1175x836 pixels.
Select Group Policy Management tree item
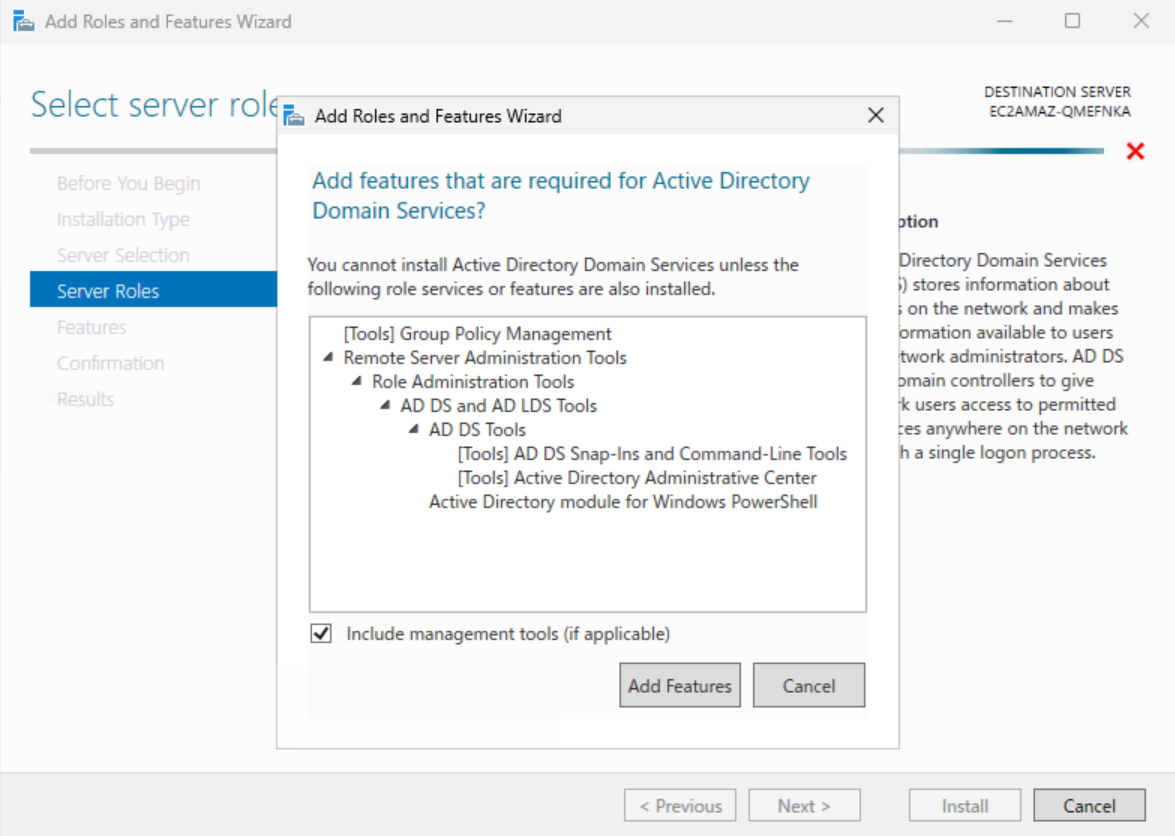click(477, 334)
